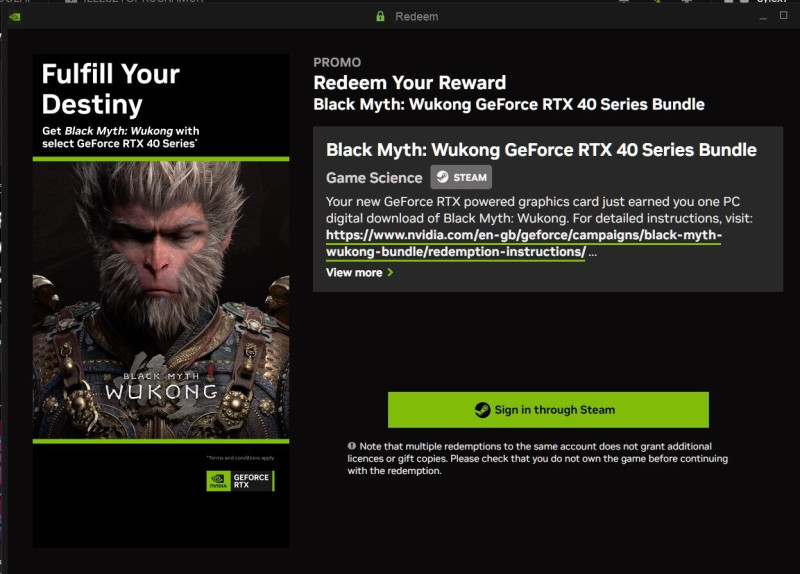
Task: Click the View more chevron arrow
Action: click(x=390, y=272)
